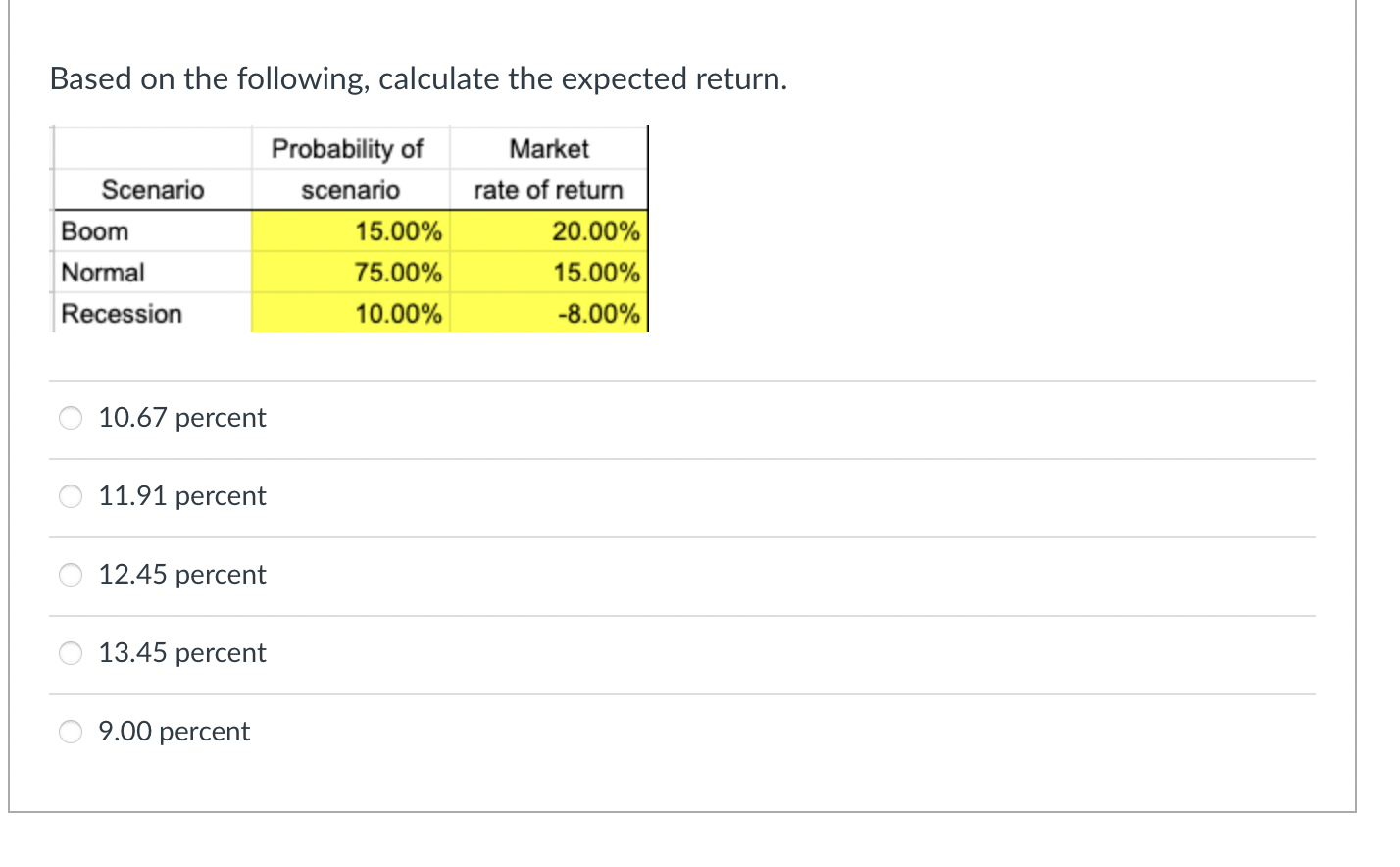Click the Market rate of return column header
The image size is (1400, 867).
coord(549,169)
